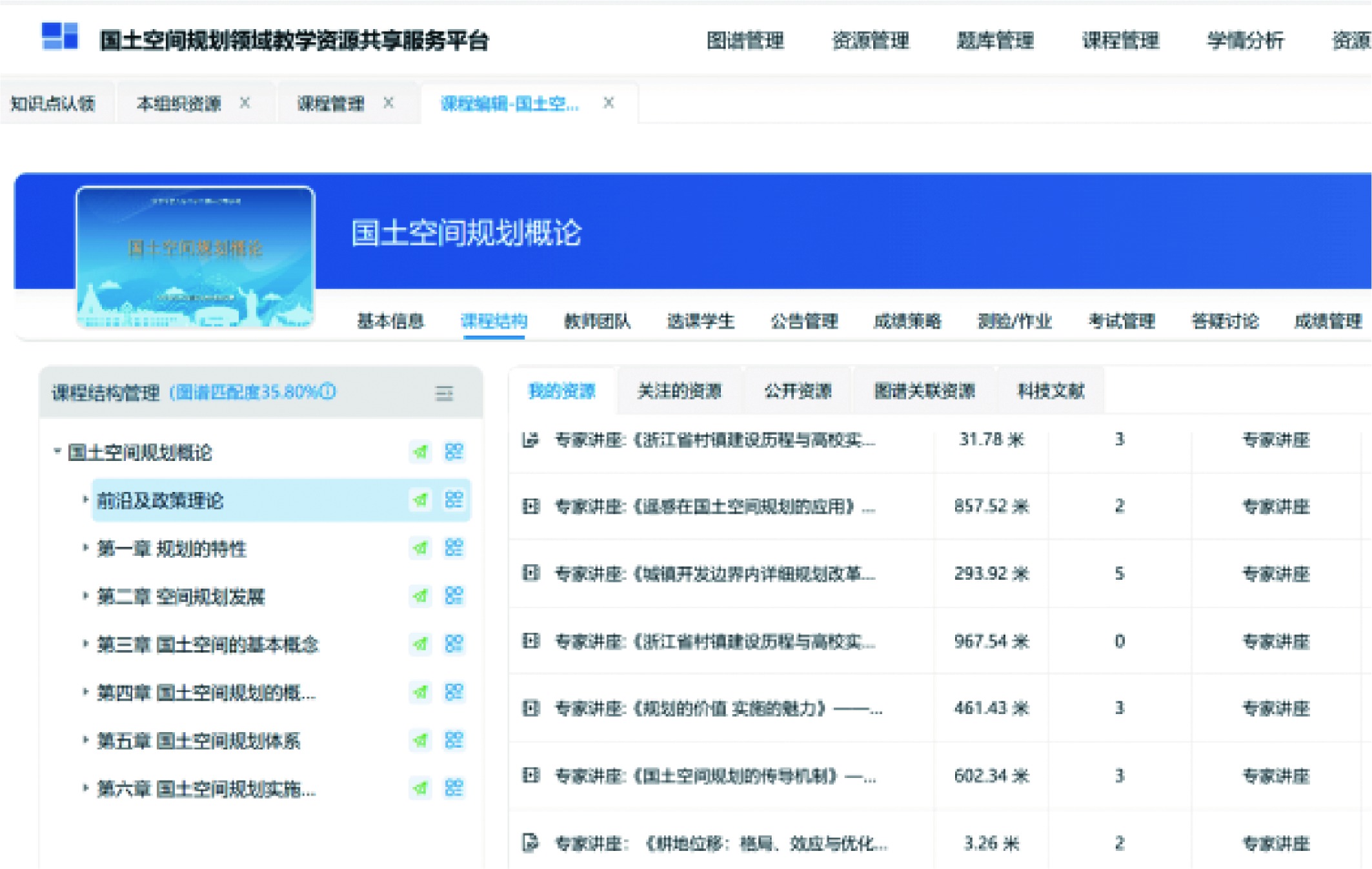Open the 图谱关联资源 resource tab
Screen dimensions: 1372x869
tap(923, 391)
